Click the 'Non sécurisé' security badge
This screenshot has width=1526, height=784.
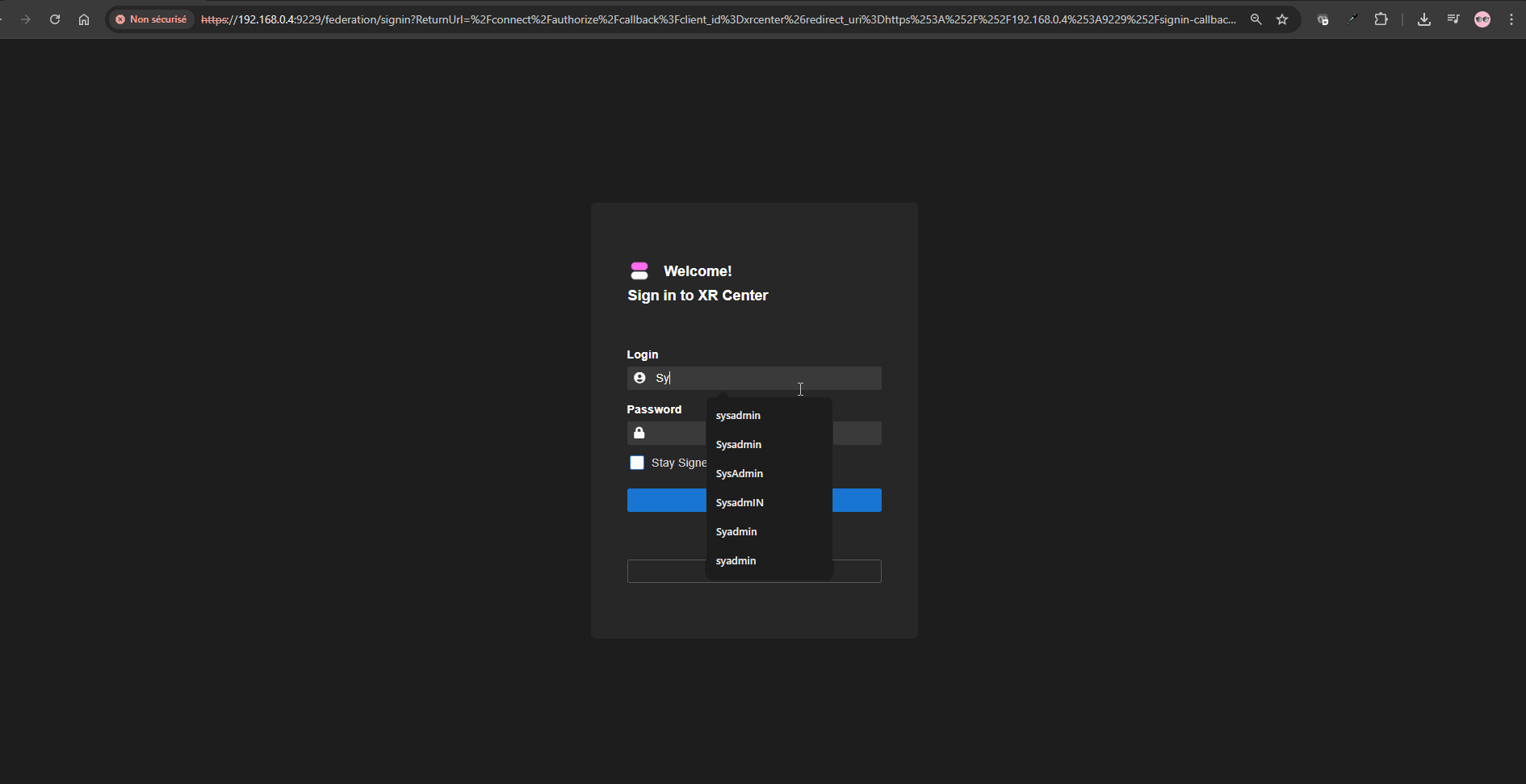tap(151, 19)
